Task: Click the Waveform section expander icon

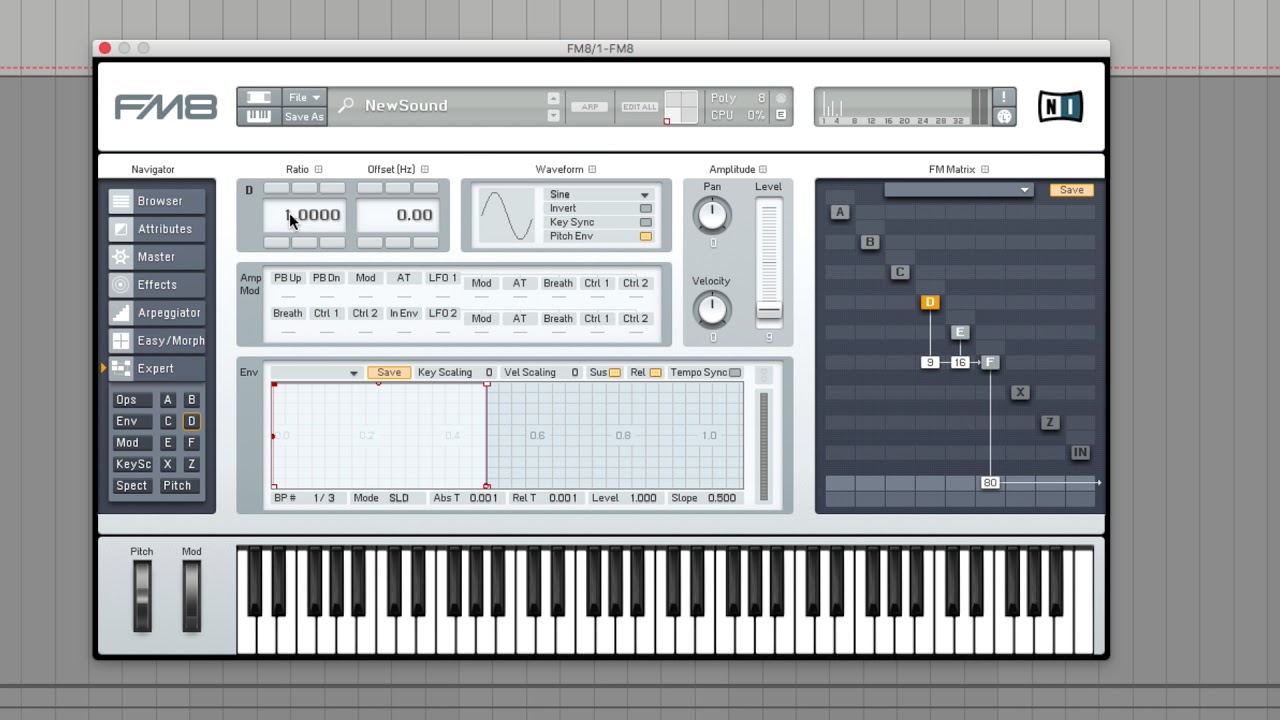Action: coord(592,170)
